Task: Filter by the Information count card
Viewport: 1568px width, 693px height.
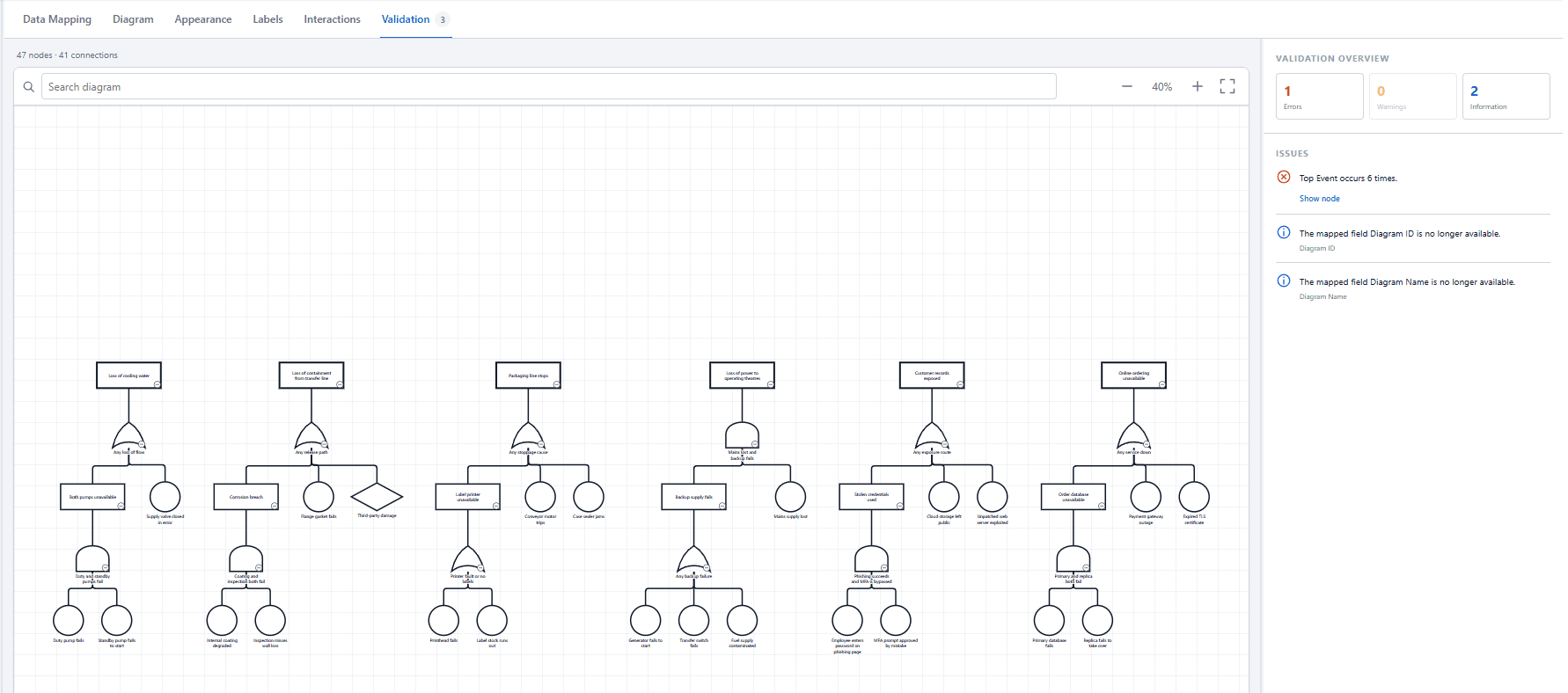Action: click(1506, 96)
